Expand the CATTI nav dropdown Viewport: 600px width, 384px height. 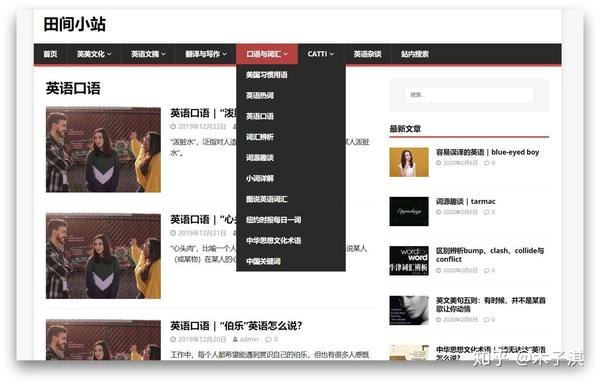coord(321,54)
